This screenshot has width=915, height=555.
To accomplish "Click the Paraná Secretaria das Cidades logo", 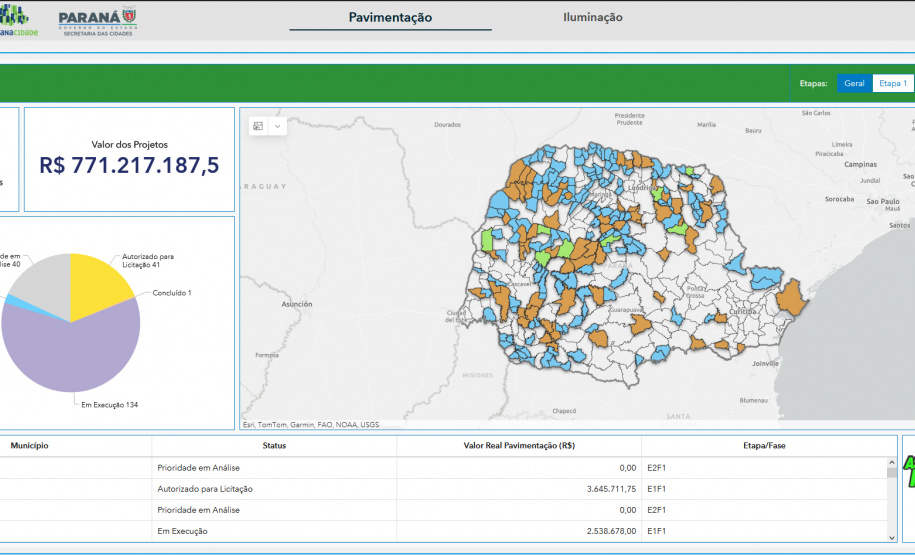I will point(97,21).
